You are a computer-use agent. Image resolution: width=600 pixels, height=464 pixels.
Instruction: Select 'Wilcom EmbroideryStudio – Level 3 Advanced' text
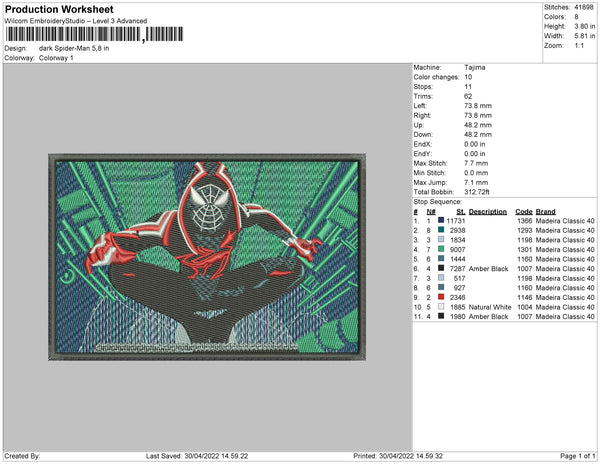click(x=76, y=21)
